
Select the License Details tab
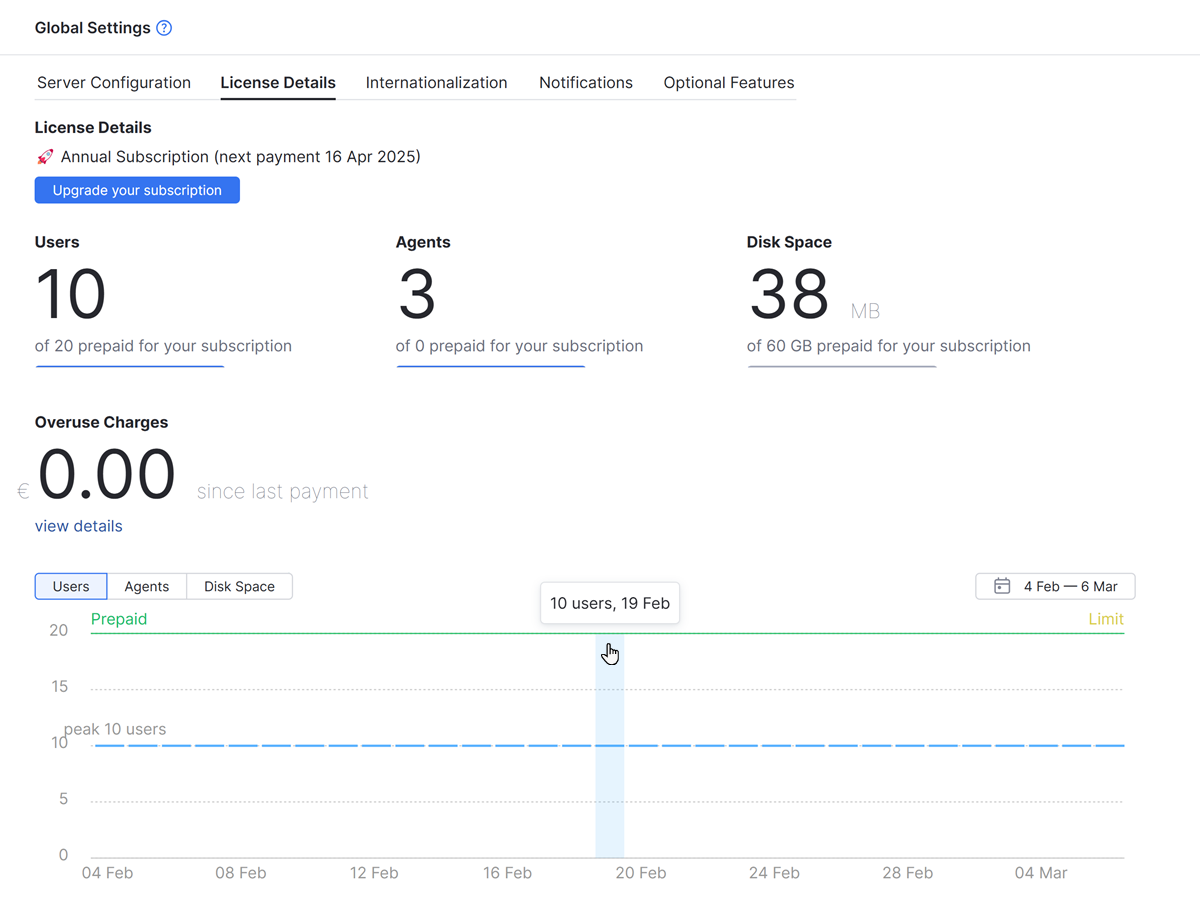(x=277, y=83)
